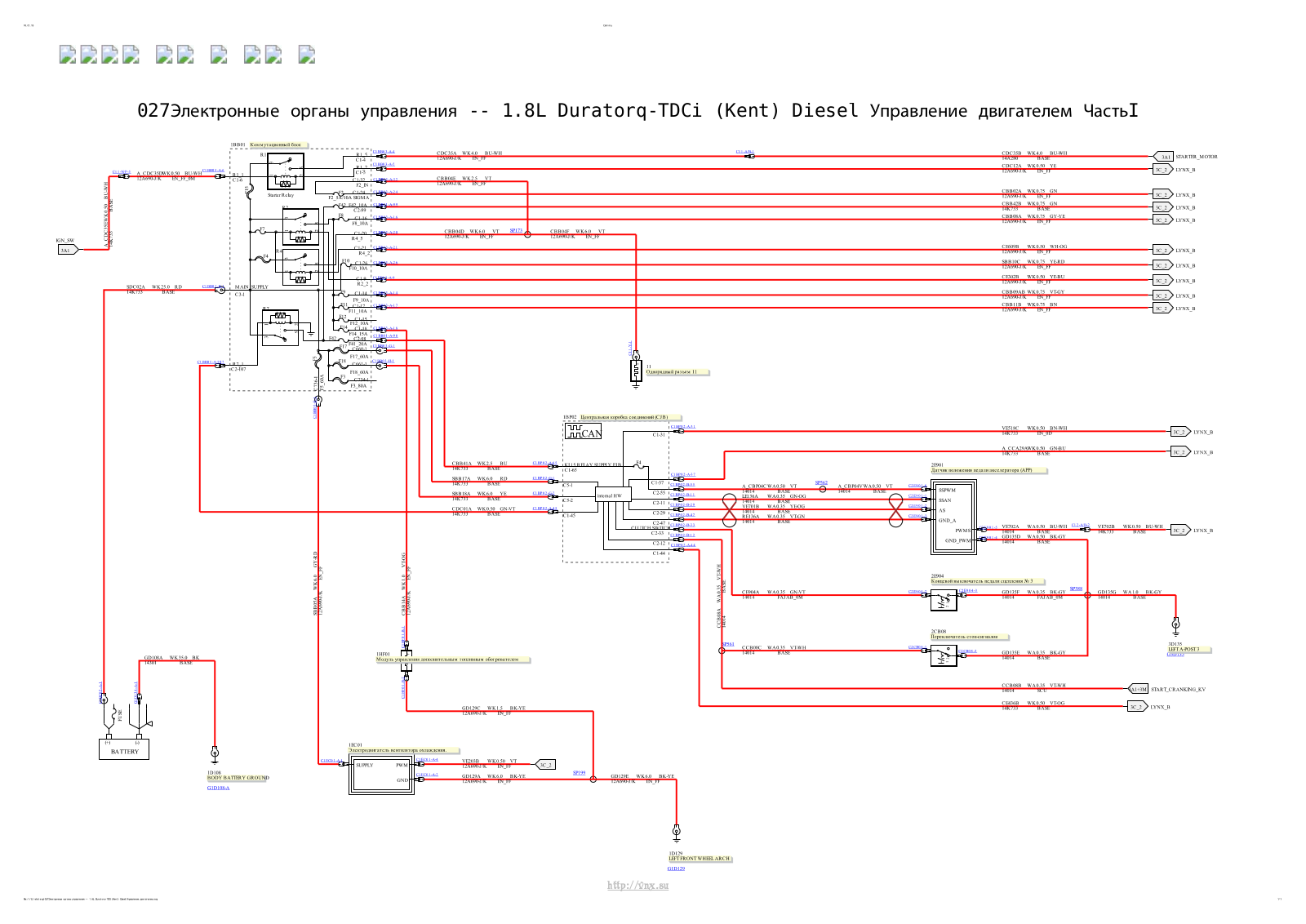Click the SP199 splice link
The width and height of the screenshot is (1306, 924).
pyautogui.click(x=579, y=772)
